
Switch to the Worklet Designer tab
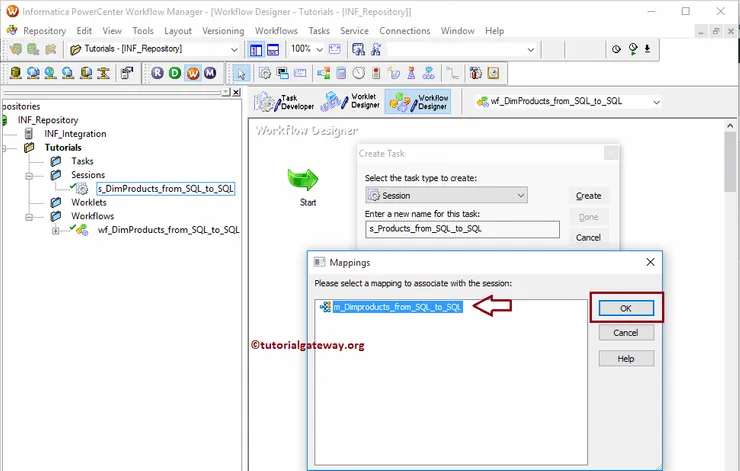(x=350, y=101)
